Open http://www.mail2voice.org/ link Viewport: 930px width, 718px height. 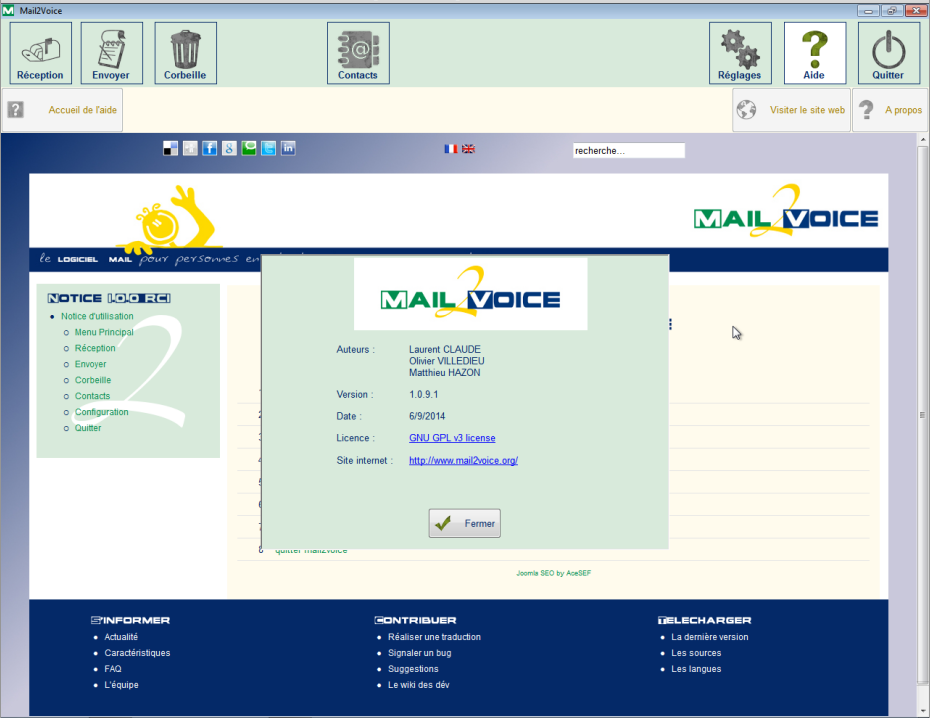(463, 461)
